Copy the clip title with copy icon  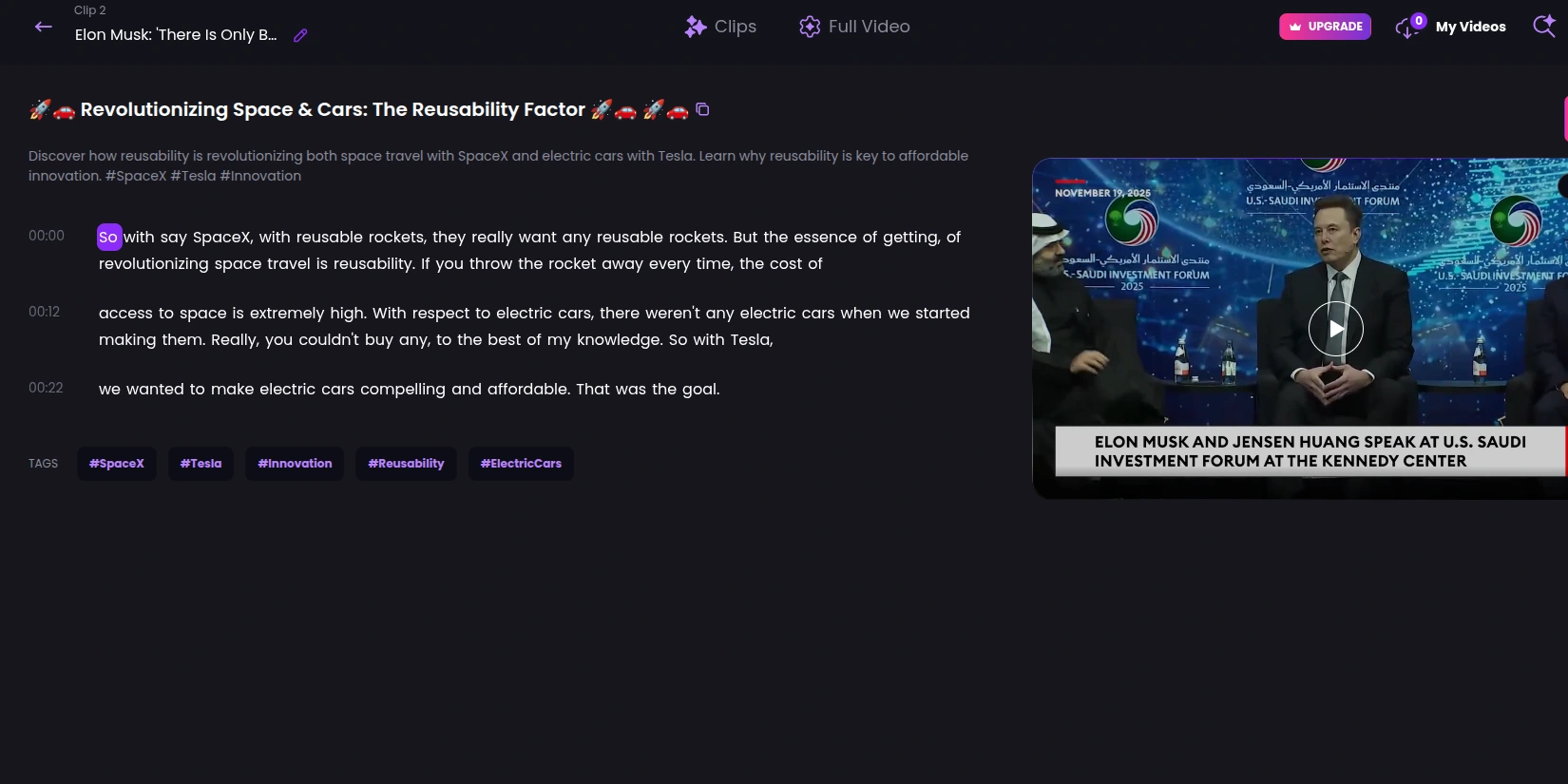702,109
